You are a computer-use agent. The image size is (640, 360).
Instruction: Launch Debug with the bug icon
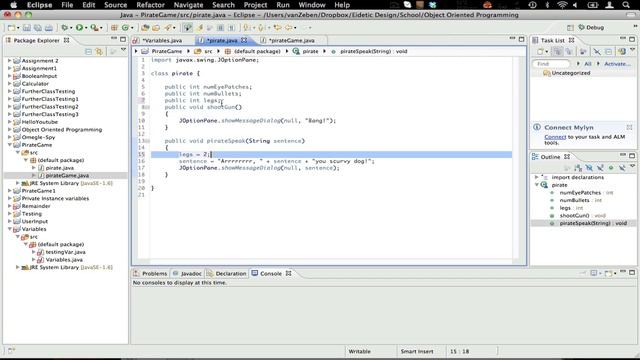64,28
